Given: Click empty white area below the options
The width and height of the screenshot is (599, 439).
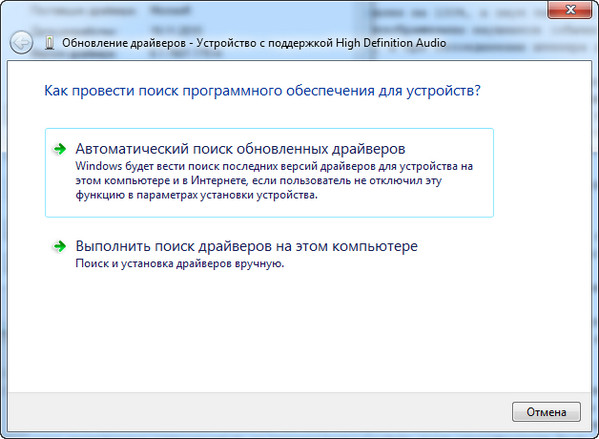Looking at the screenshot, I should (x=300, y=330).
